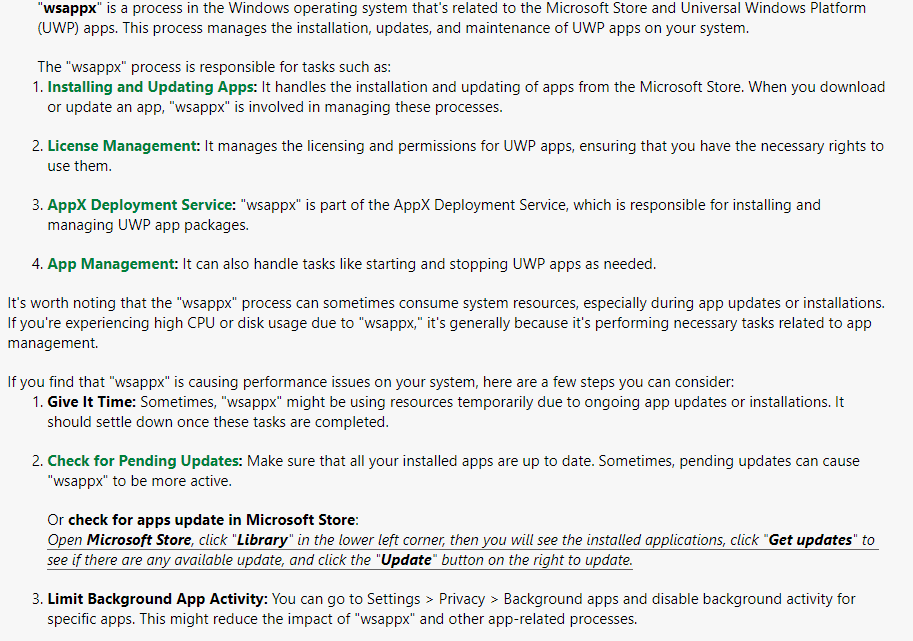Viewport: 913px width, 641px height.
Task: Click the 'AppX Deployment Service' green heading
Action: tap(141, 205)
